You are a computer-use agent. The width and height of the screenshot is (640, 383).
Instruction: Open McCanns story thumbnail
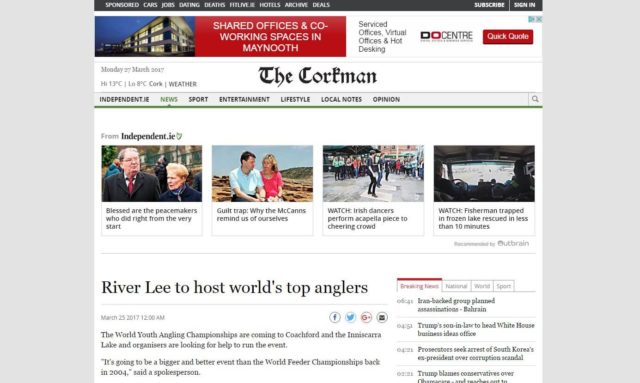(x=262, y=174)
